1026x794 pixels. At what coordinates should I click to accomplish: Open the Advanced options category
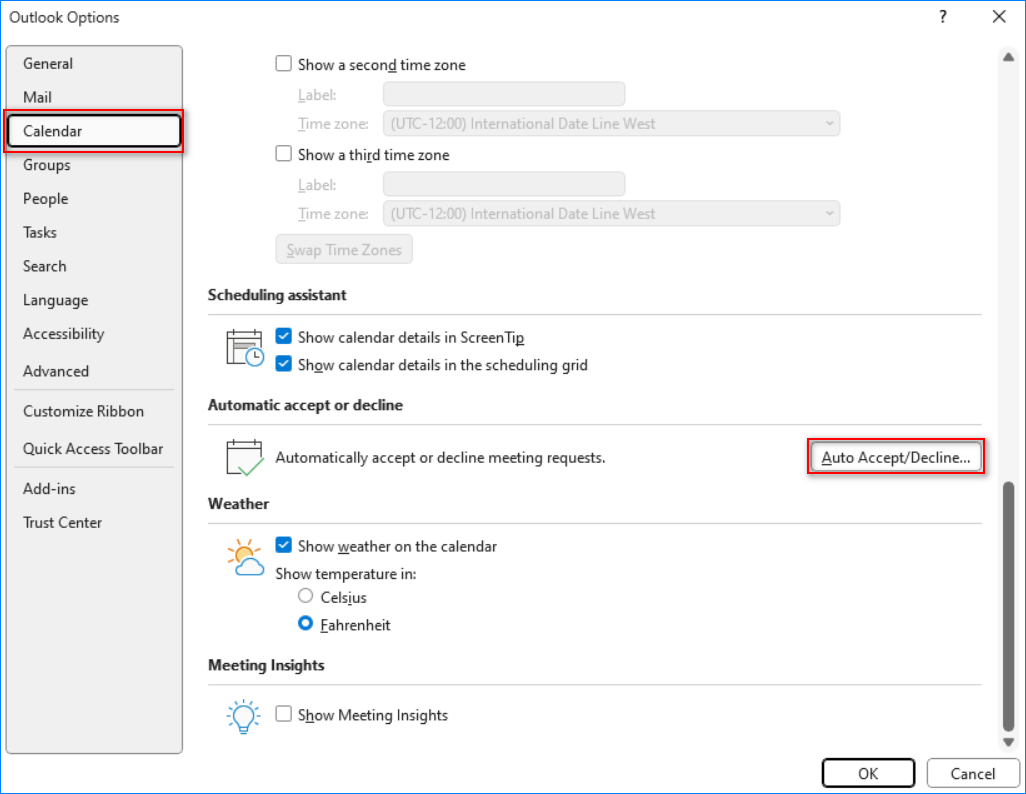tap(94, 371)
